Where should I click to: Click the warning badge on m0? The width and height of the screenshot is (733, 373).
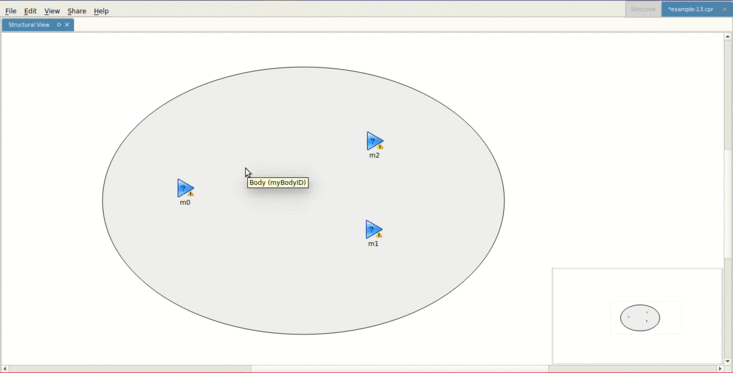pyautogui.click(x=191, y=194)
